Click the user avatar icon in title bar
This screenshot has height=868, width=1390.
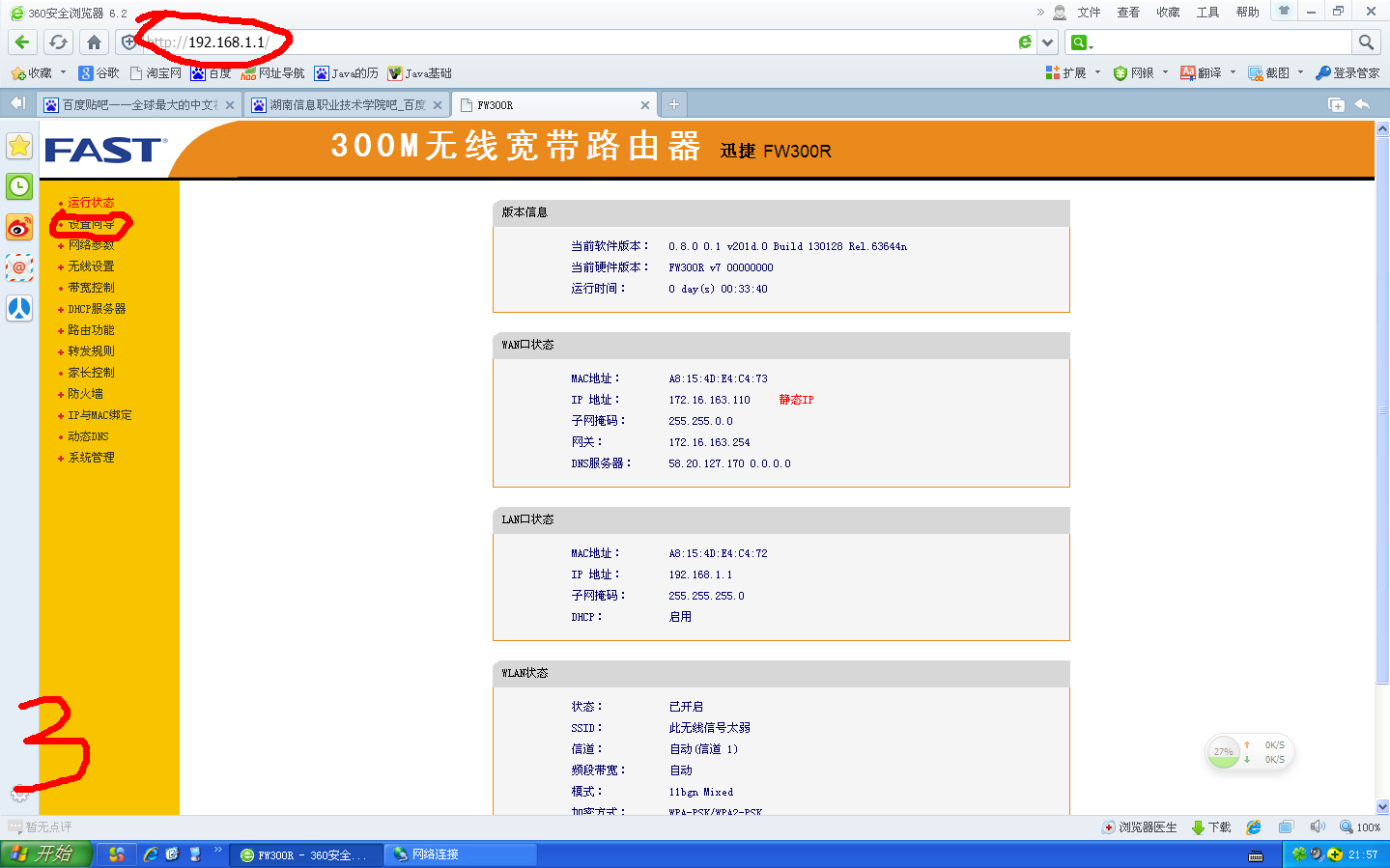(x=1060, y=13)
